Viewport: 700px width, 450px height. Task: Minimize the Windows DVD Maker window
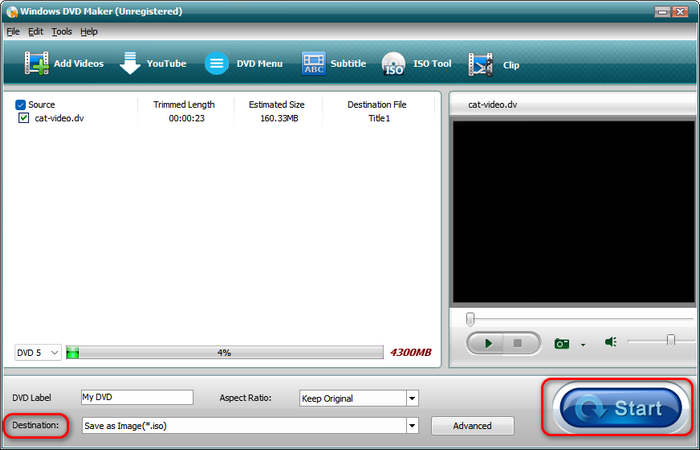[662, 12]
